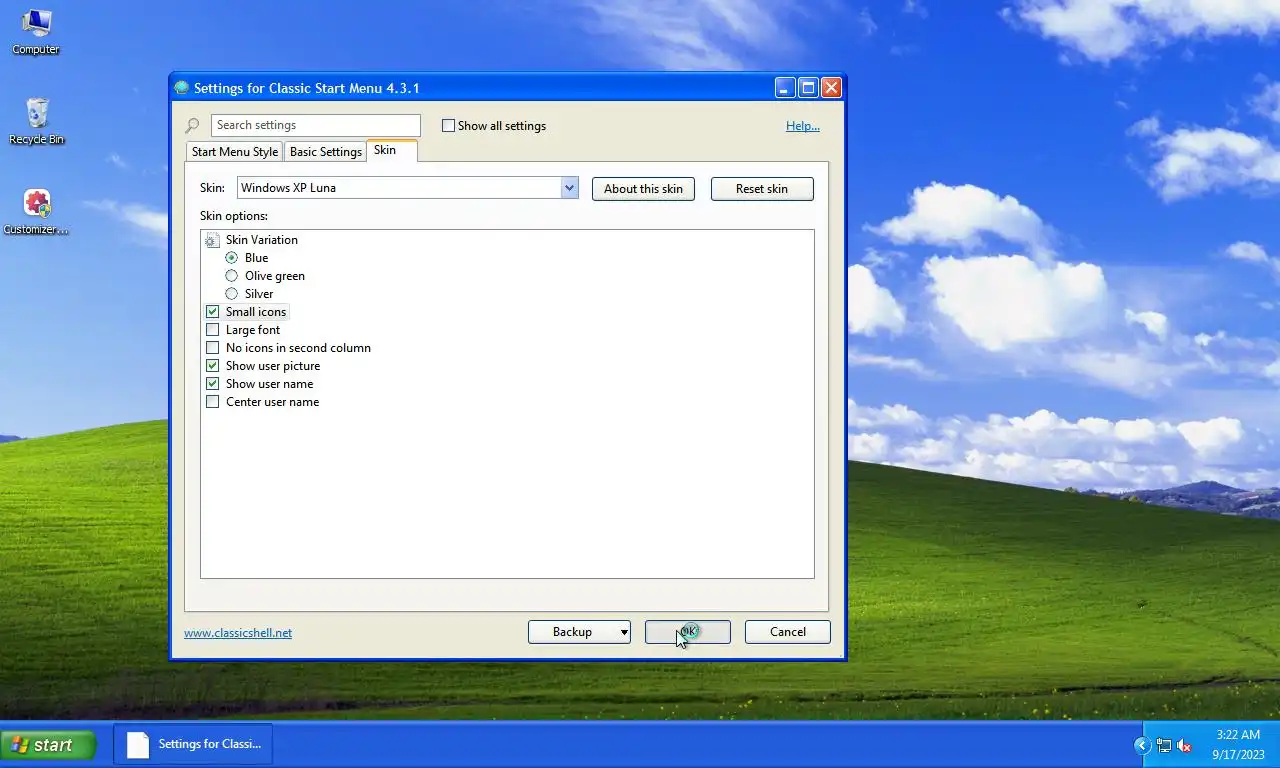Screen dimensions: 1280x768
Task: Confirm with the OK button
Action: [688, 632]
